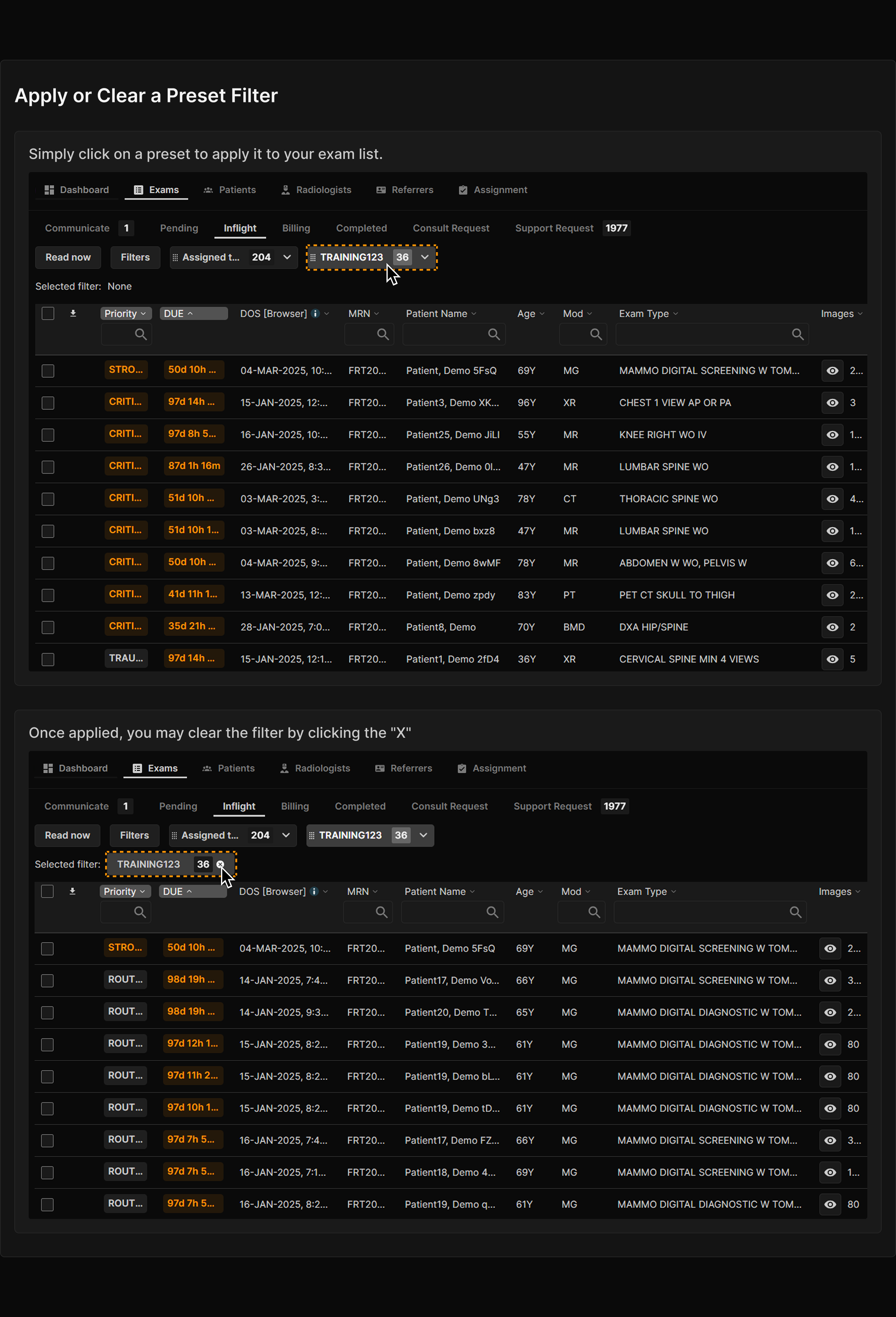The width and height of the screenshot is (896, 1317).
Task: View images for Patient3, Demo XK row
Action: coord(832,402)
